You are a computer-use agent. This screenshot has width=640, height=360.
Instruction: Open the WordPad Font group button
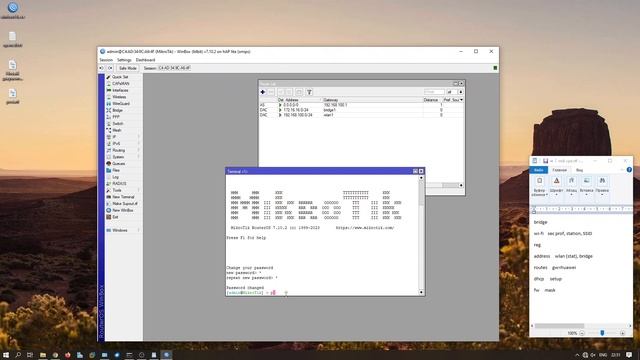click(x=556, y=187)
